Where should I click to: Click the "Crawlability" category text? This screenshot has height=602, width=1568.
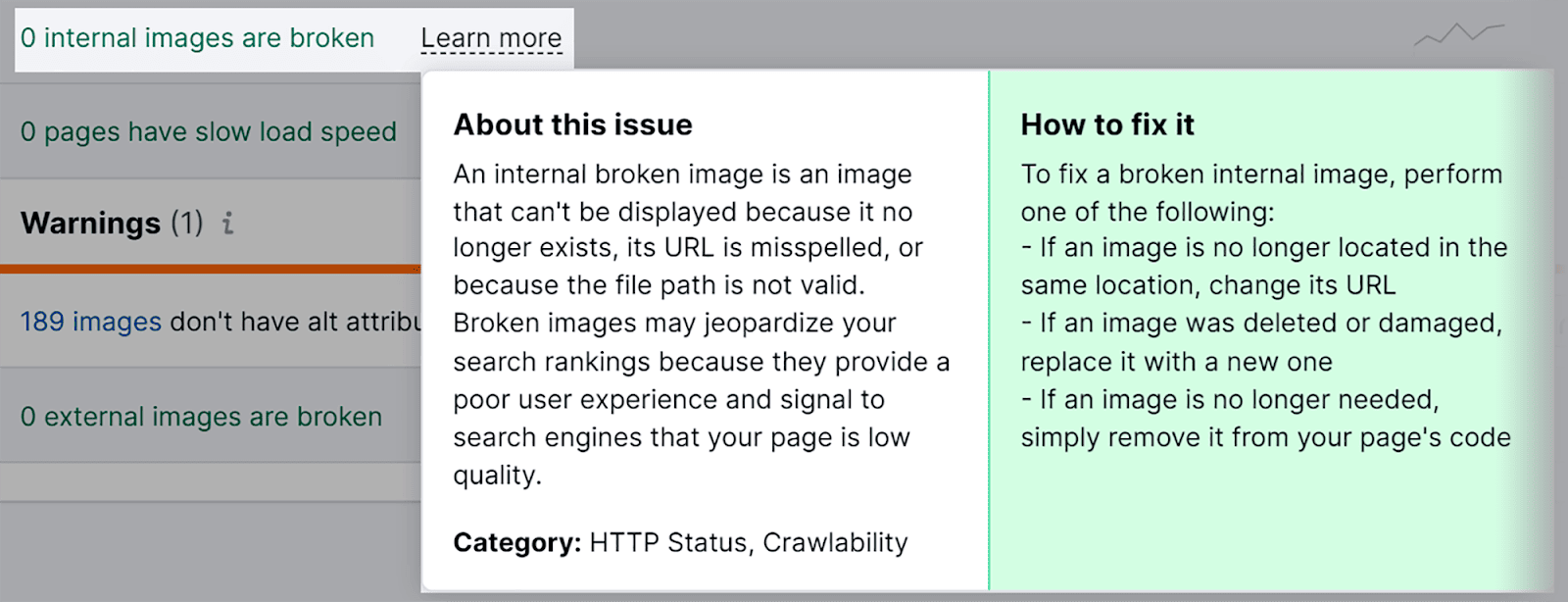[835, 542]
